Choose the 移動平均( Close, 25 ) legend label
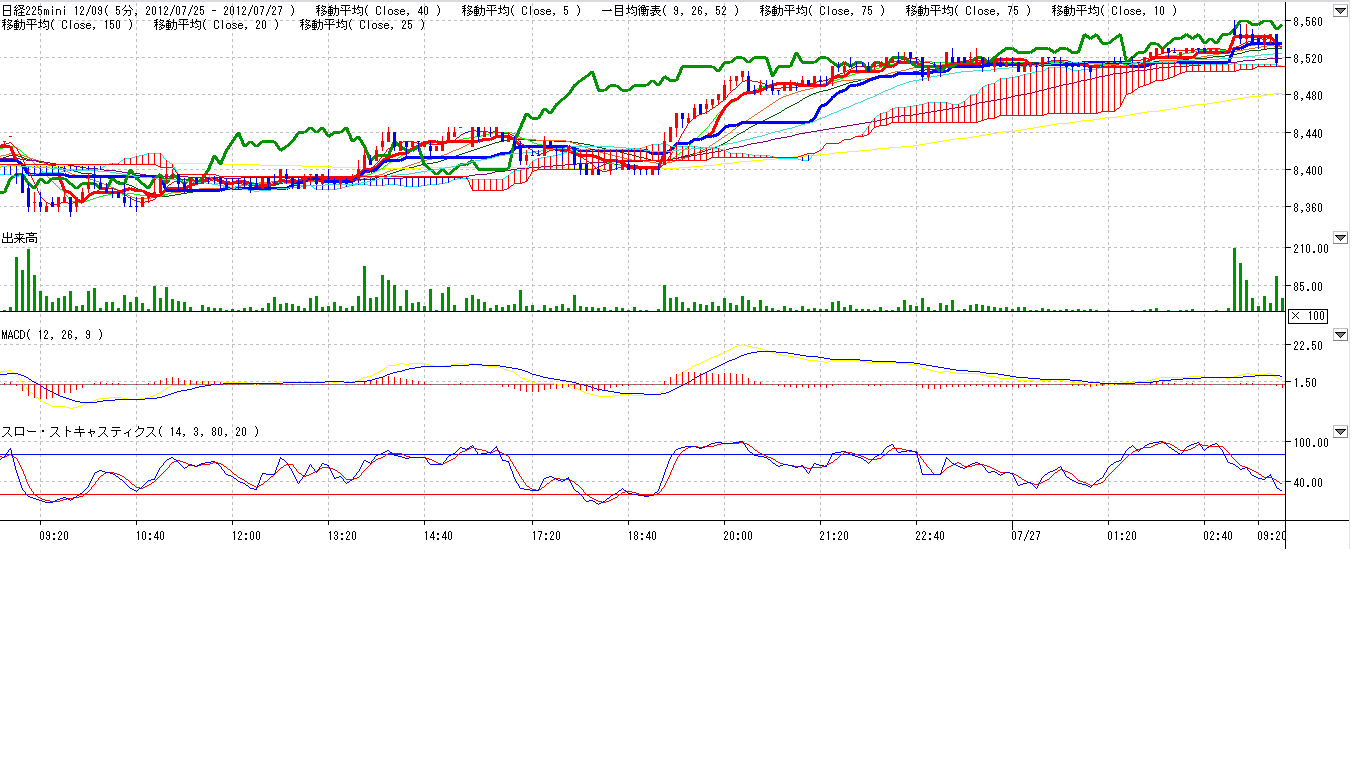 pyautogui.click(x=363, y=24)
